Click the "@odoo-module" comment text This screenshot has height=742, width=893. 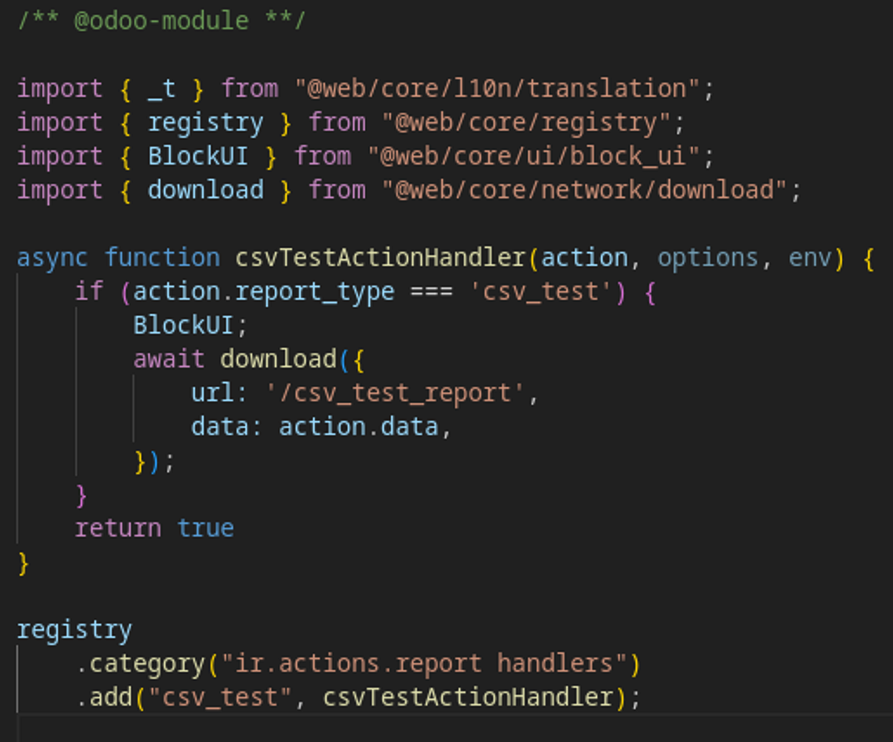[162, 21]
